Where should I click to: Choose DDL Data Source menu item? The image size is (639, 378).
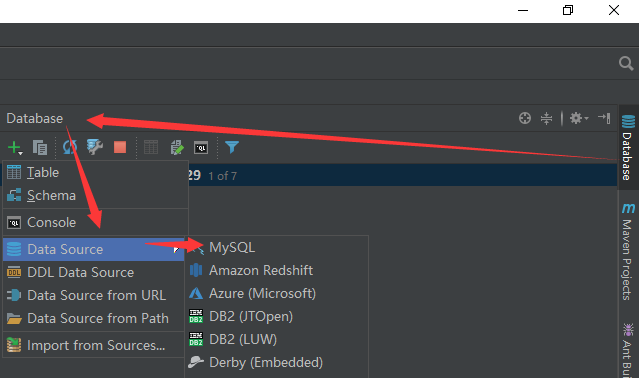click(94, 272)
